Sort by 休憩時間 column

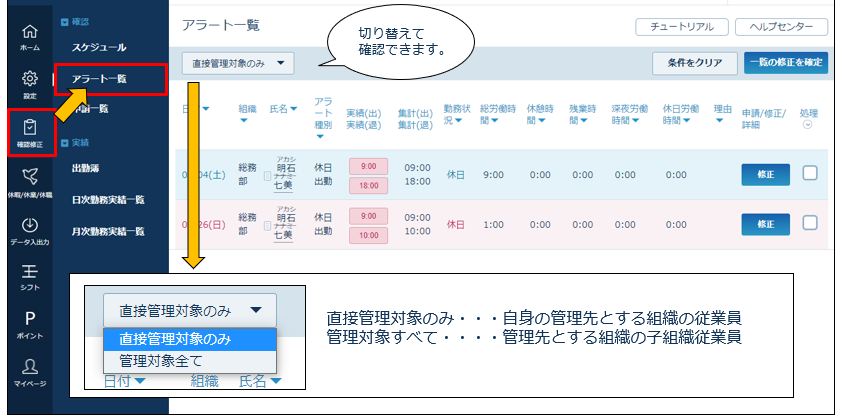540,114
